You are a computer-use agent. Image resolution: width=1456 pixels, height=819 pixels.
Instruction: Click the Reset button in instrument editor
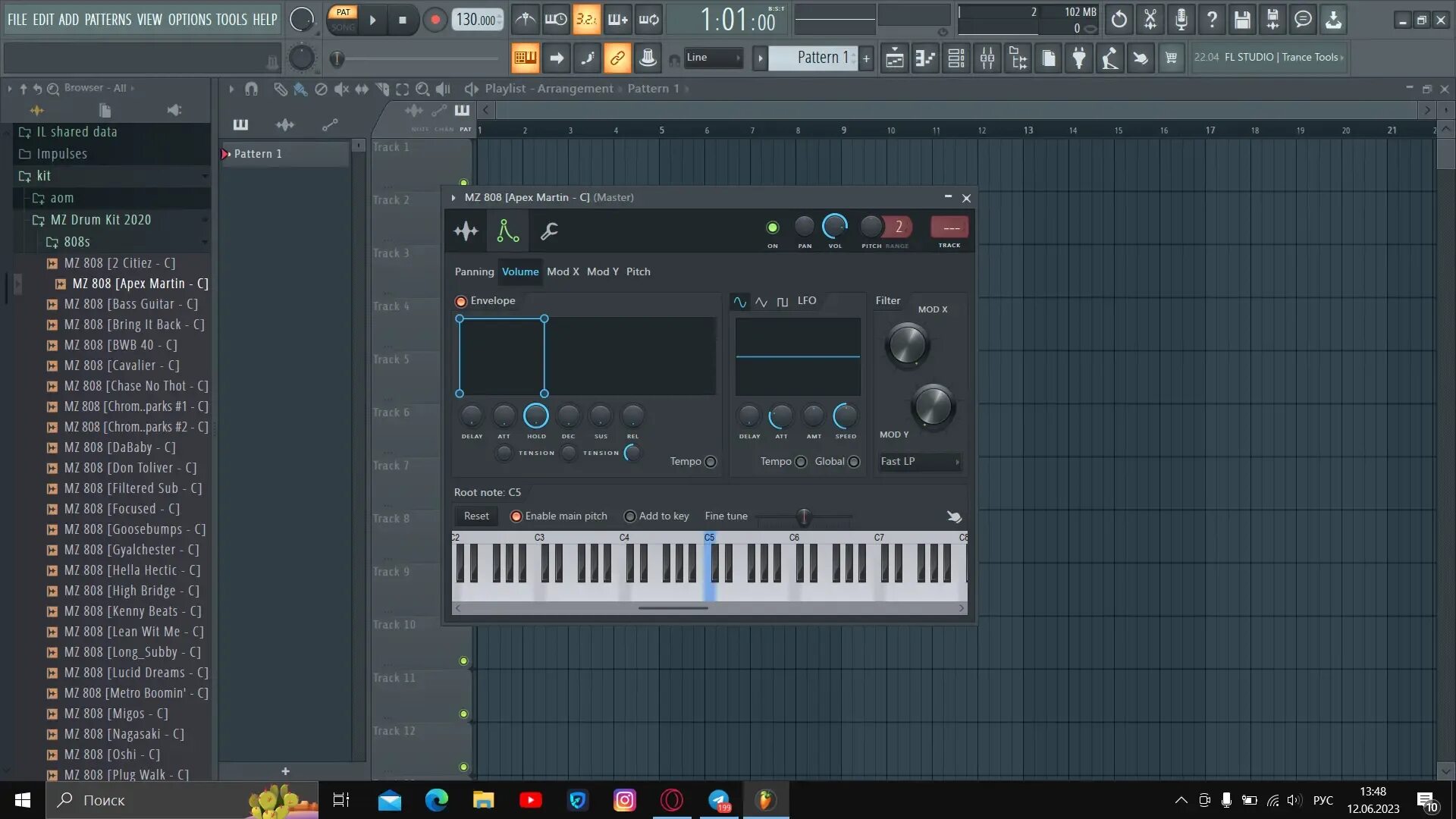tap(477, 516)
